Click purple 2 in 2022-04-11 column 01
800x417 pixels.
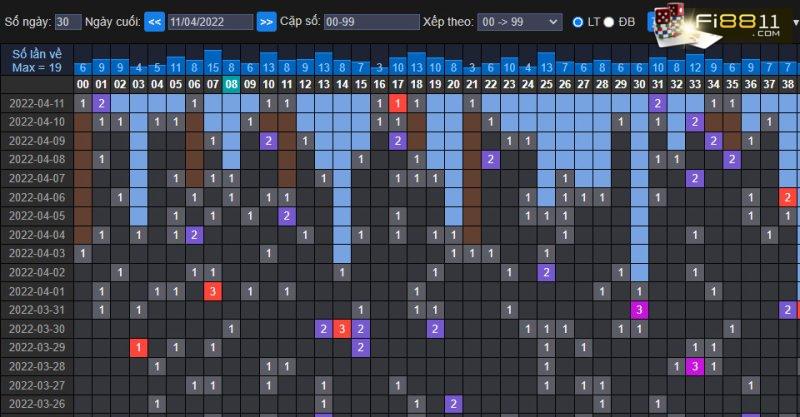[101, 103]
